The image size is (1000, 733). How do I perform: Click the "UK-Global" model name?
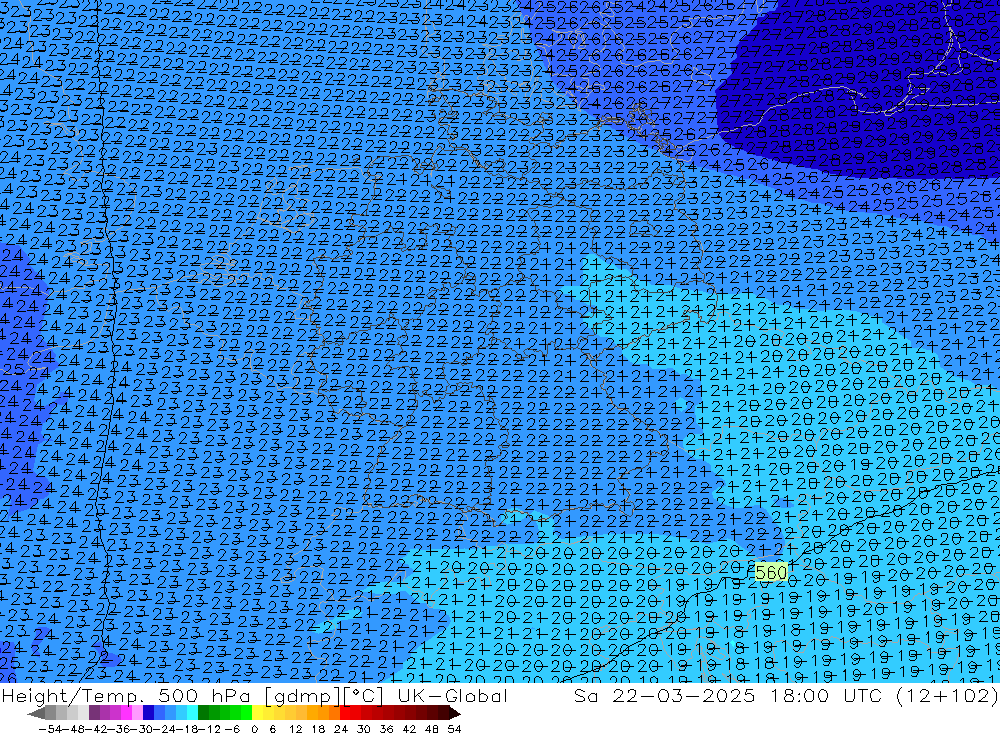pyautogui.click(x=452, y=695)
